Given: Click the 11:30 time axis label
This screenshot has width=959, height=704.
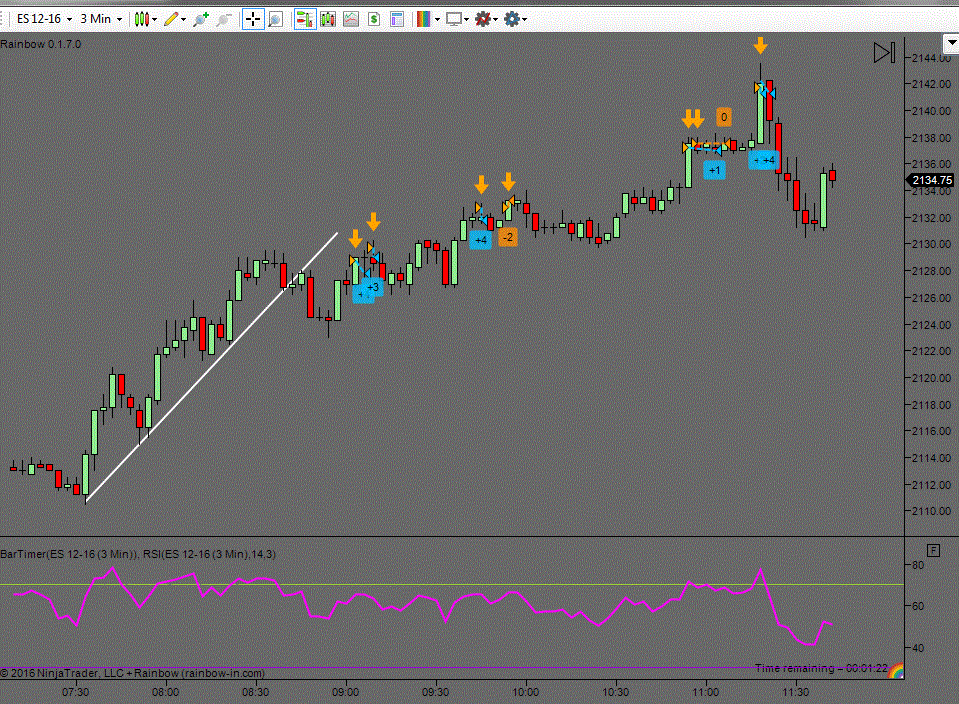Looking at the screenshot, I should pos(796,692).
